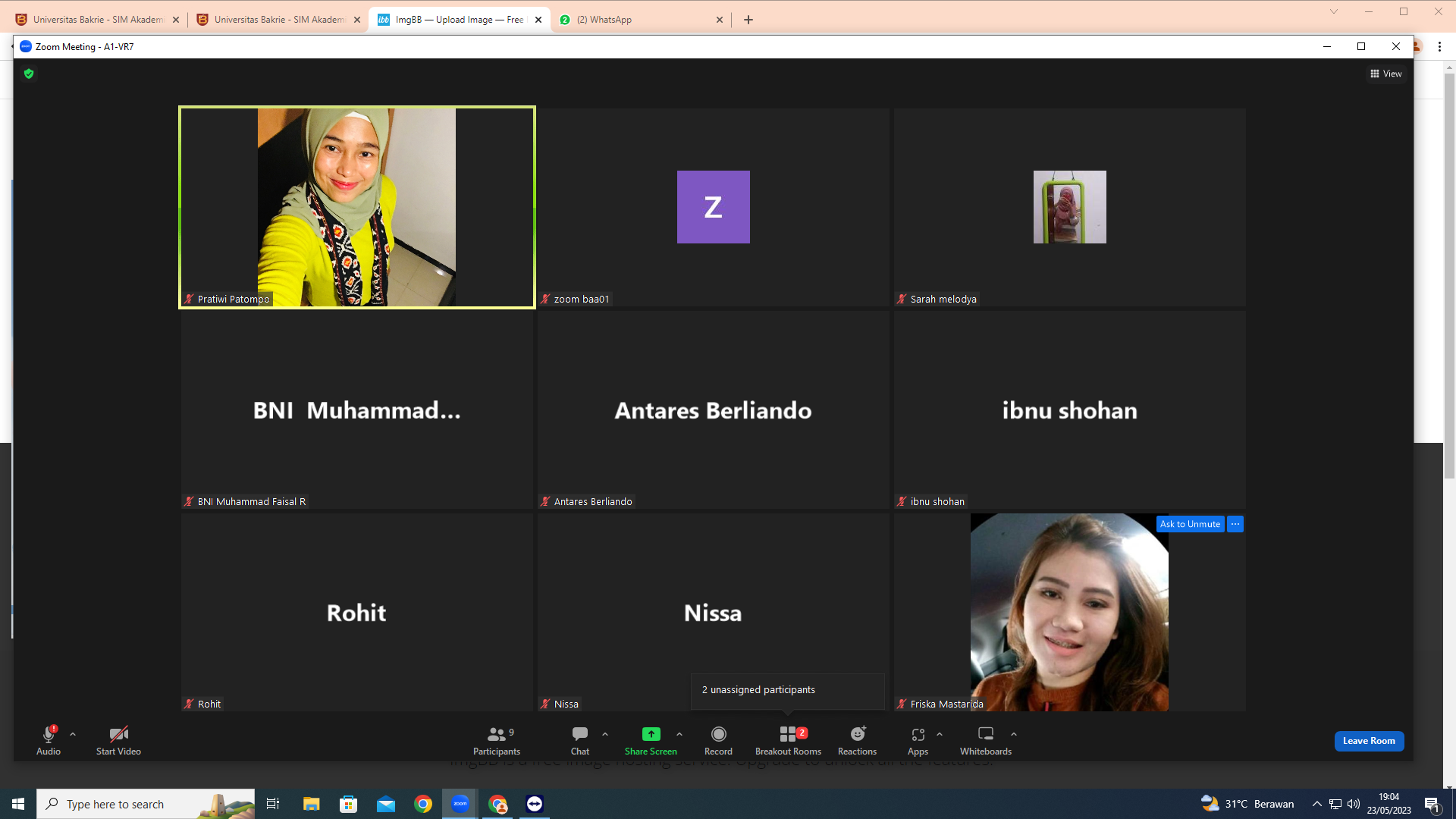Show hidden system tray icons
The height and width of the screenshot is (819, 1456).
click(x=1317, y=804)
